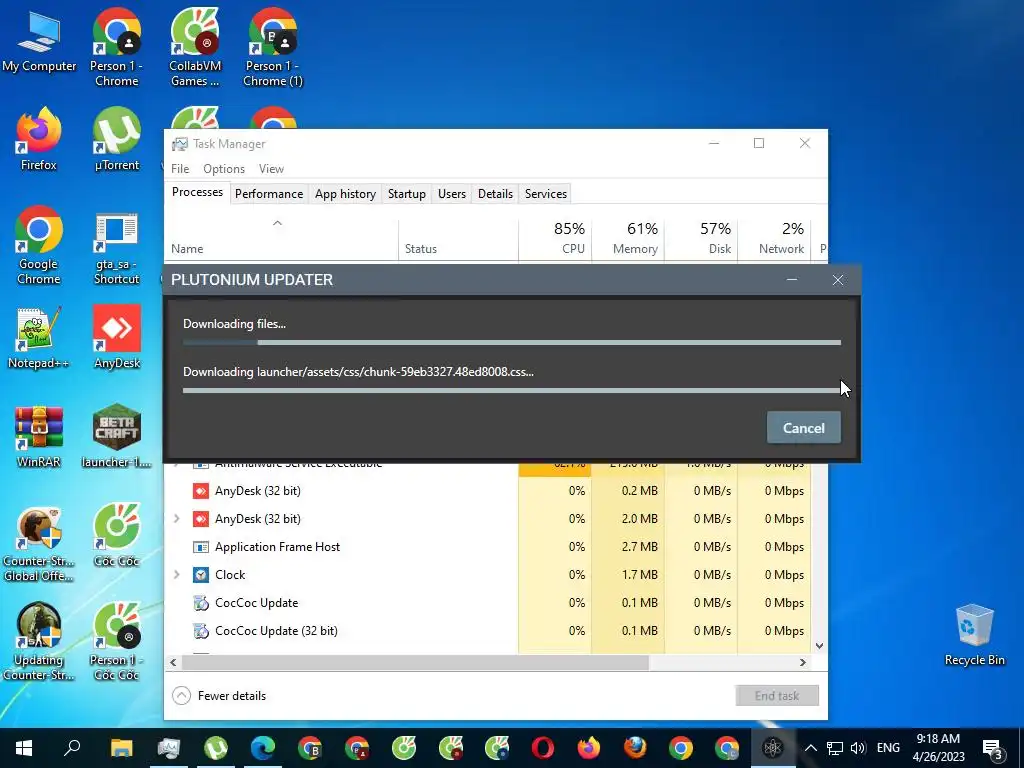1024x768 pixels.
Task: Open the Recycle Bin
Action: 974,635
